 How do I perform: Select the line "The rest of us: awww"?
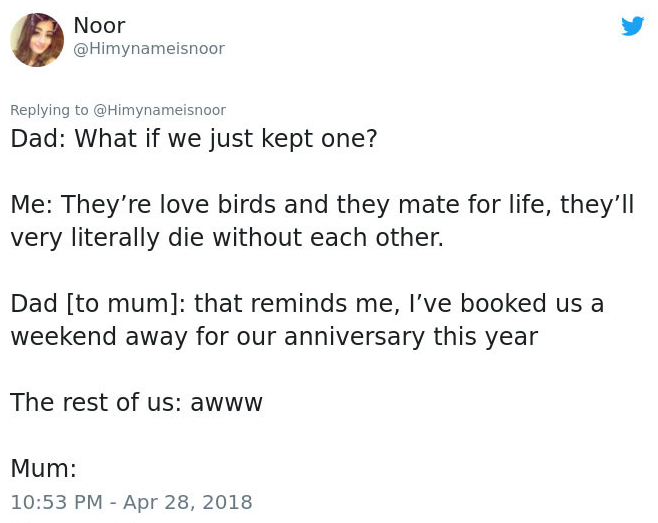click(x=136, y=403)
